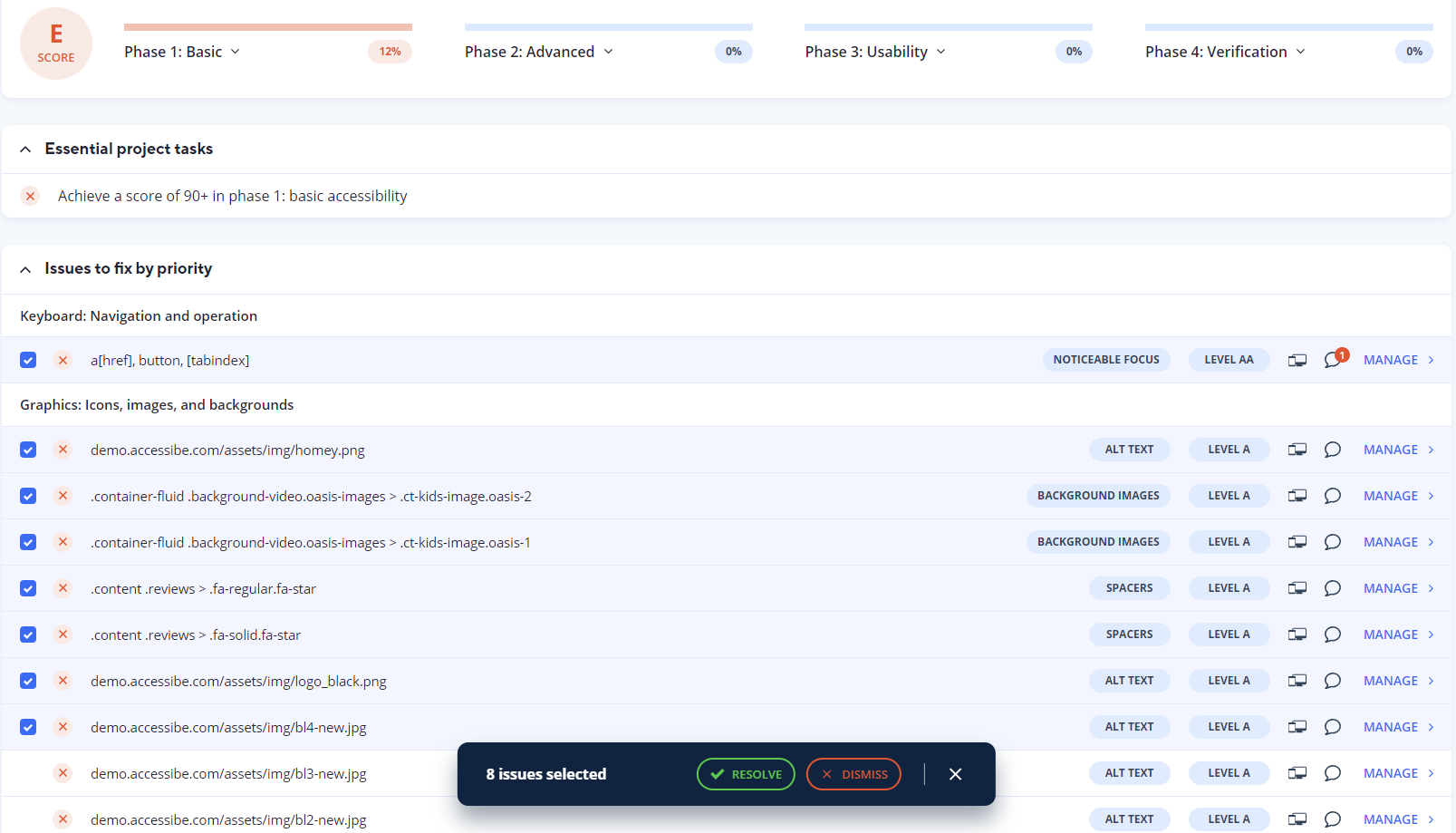1456x833 pixels.
Task: Uncheck the homey.png issue checkbox
Action: tap(28, 450)
